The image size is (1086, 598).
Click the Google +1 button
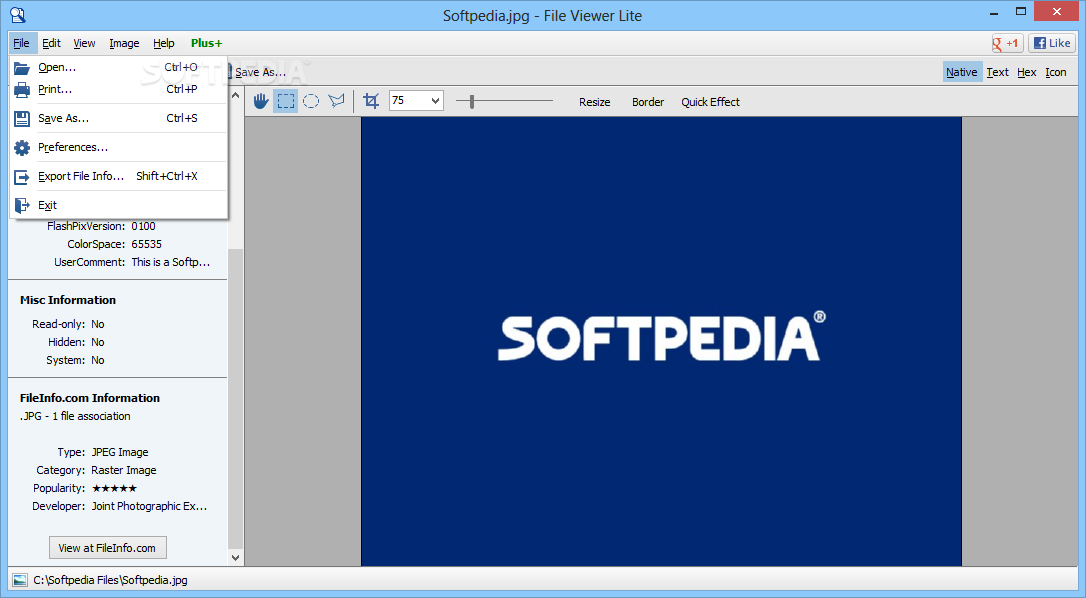(1007, 43)
